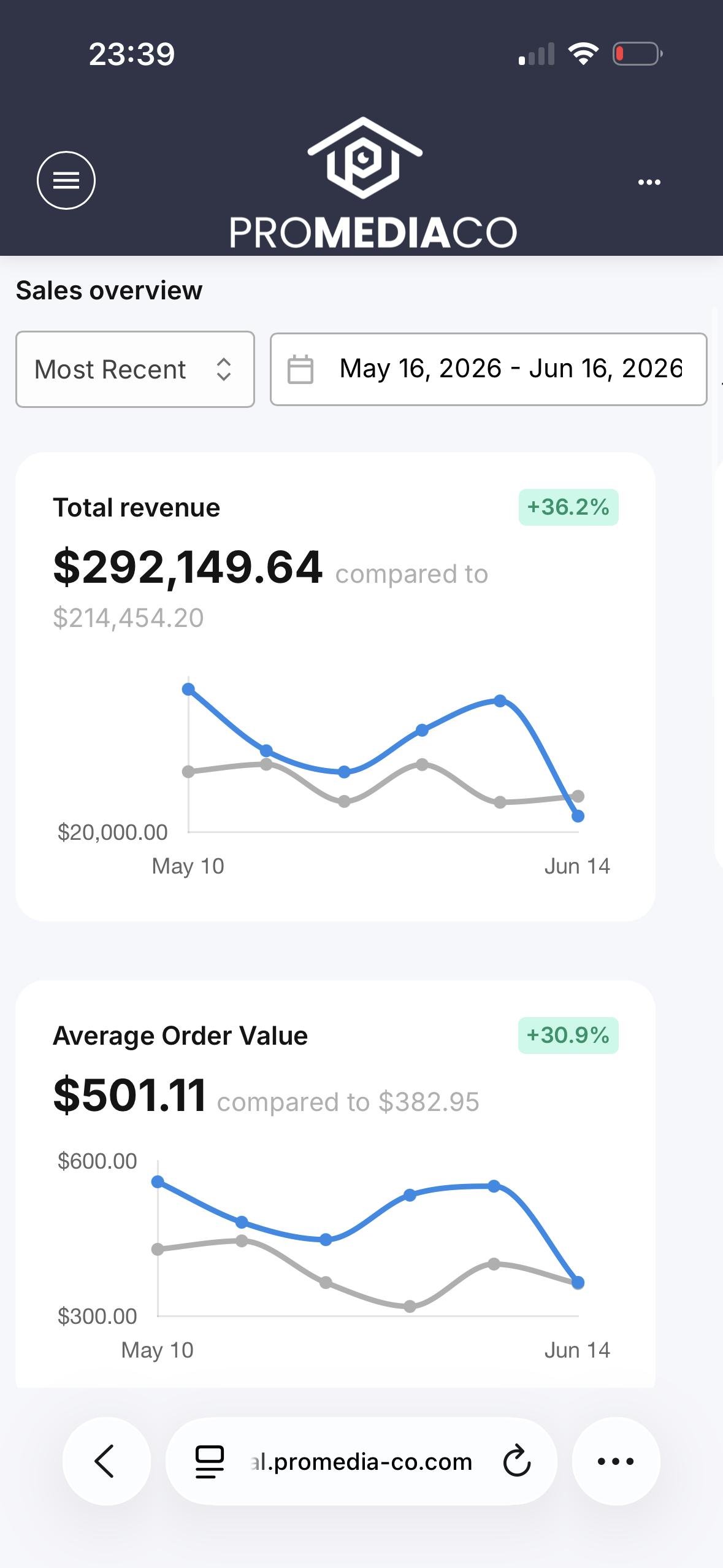Reload the page with refresh icon
The width and height of the screenshot is (723, 1568).
[516, 1461]
